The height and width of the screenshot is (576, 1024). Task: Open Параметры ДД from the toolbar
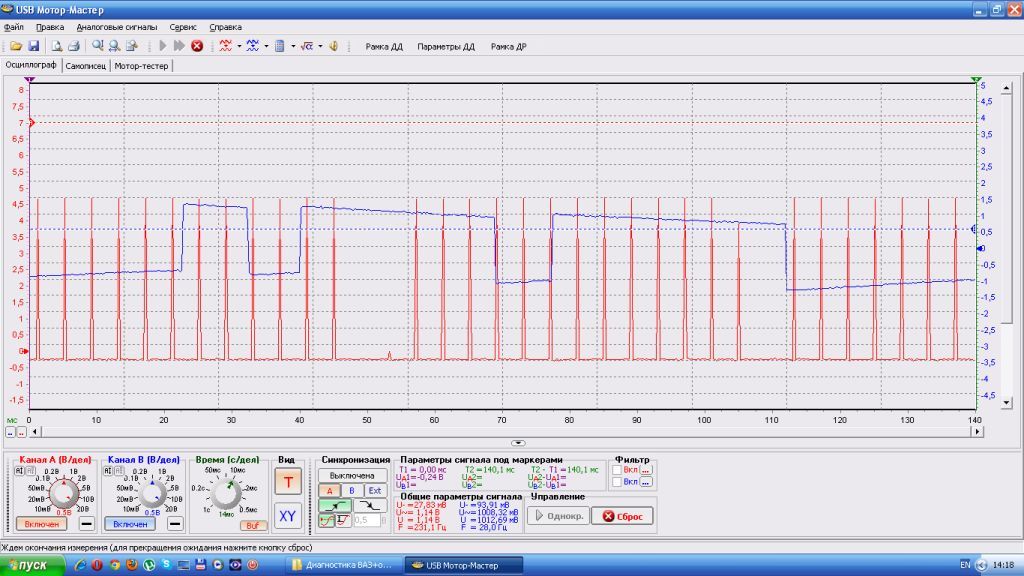tap(446, 46)
